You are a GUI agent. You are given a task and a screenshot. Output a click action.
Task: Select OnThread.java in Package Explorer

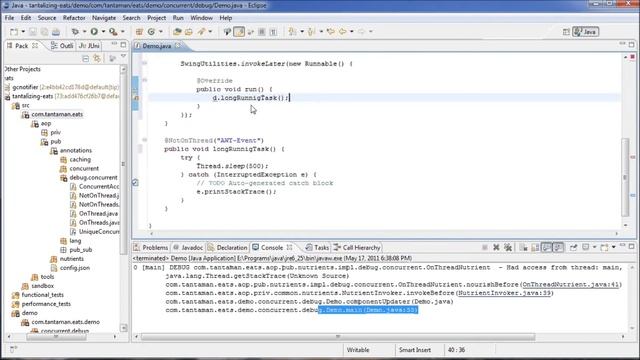98,213
